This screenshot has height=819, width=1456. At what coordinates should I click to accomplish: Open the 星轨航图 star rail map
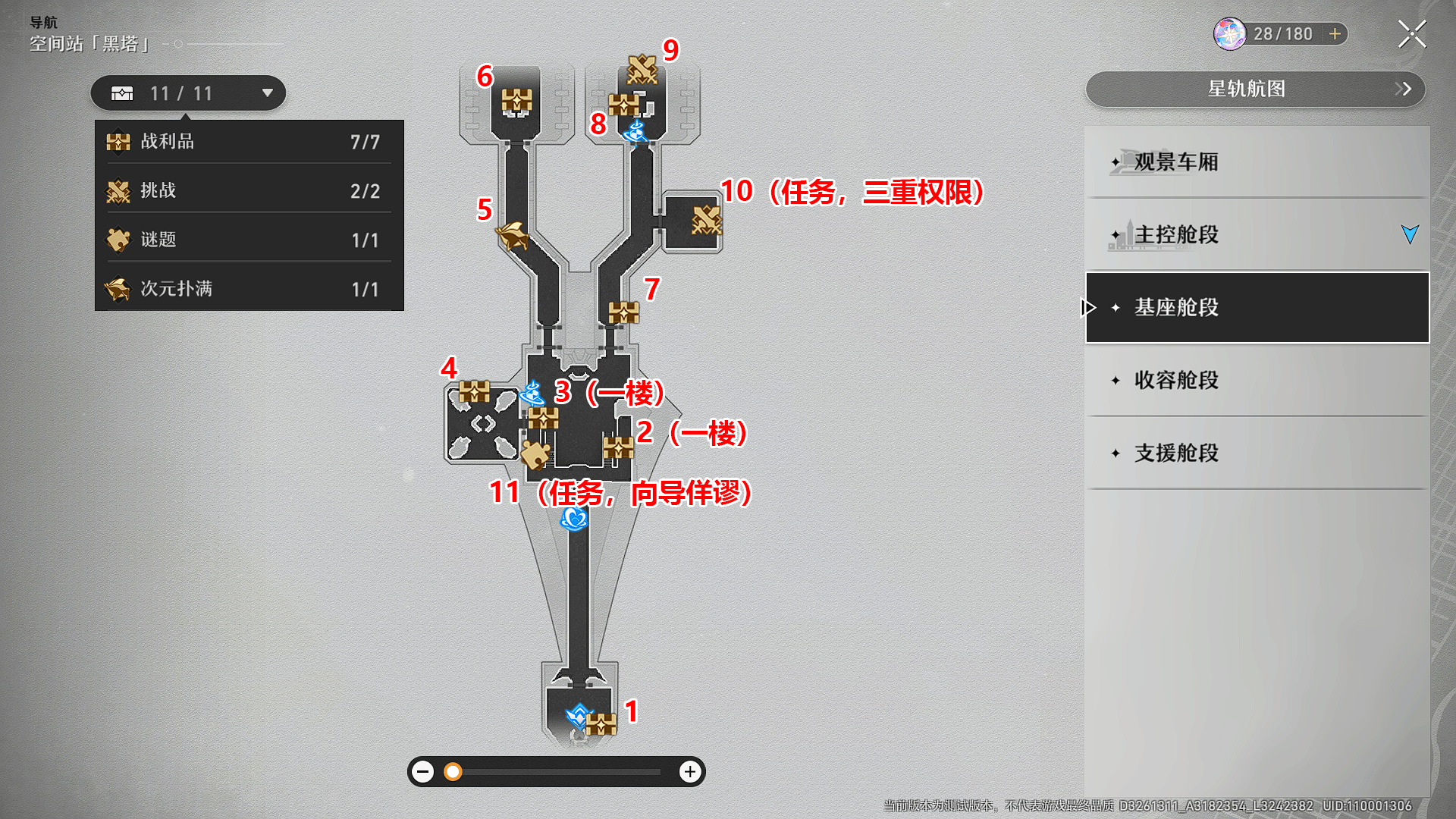click(1255, 89)
